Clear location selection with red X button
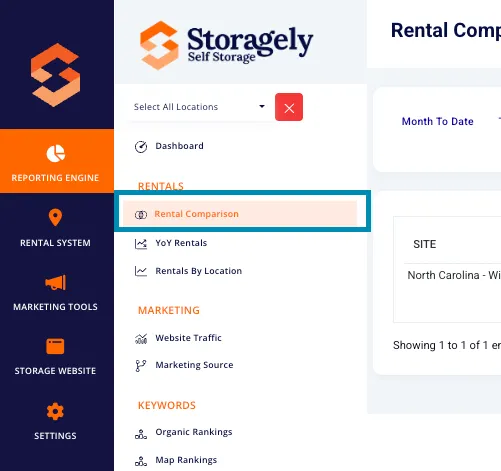 click(289, 107)
